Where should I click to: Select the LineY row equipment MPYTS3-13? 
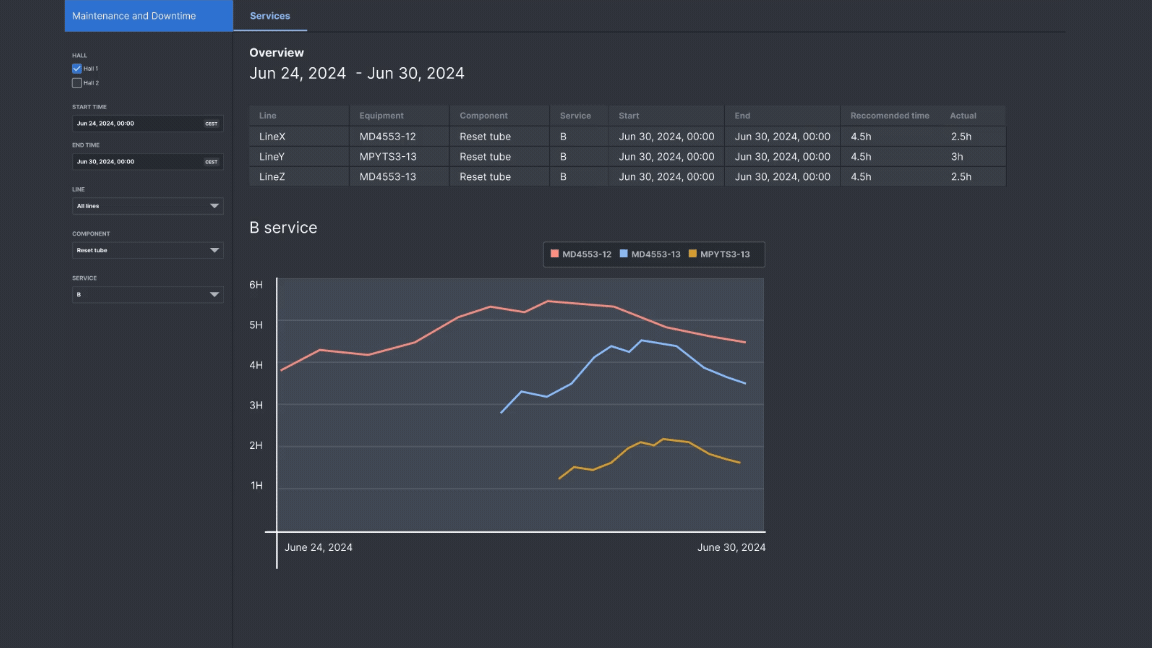(388, 157)
